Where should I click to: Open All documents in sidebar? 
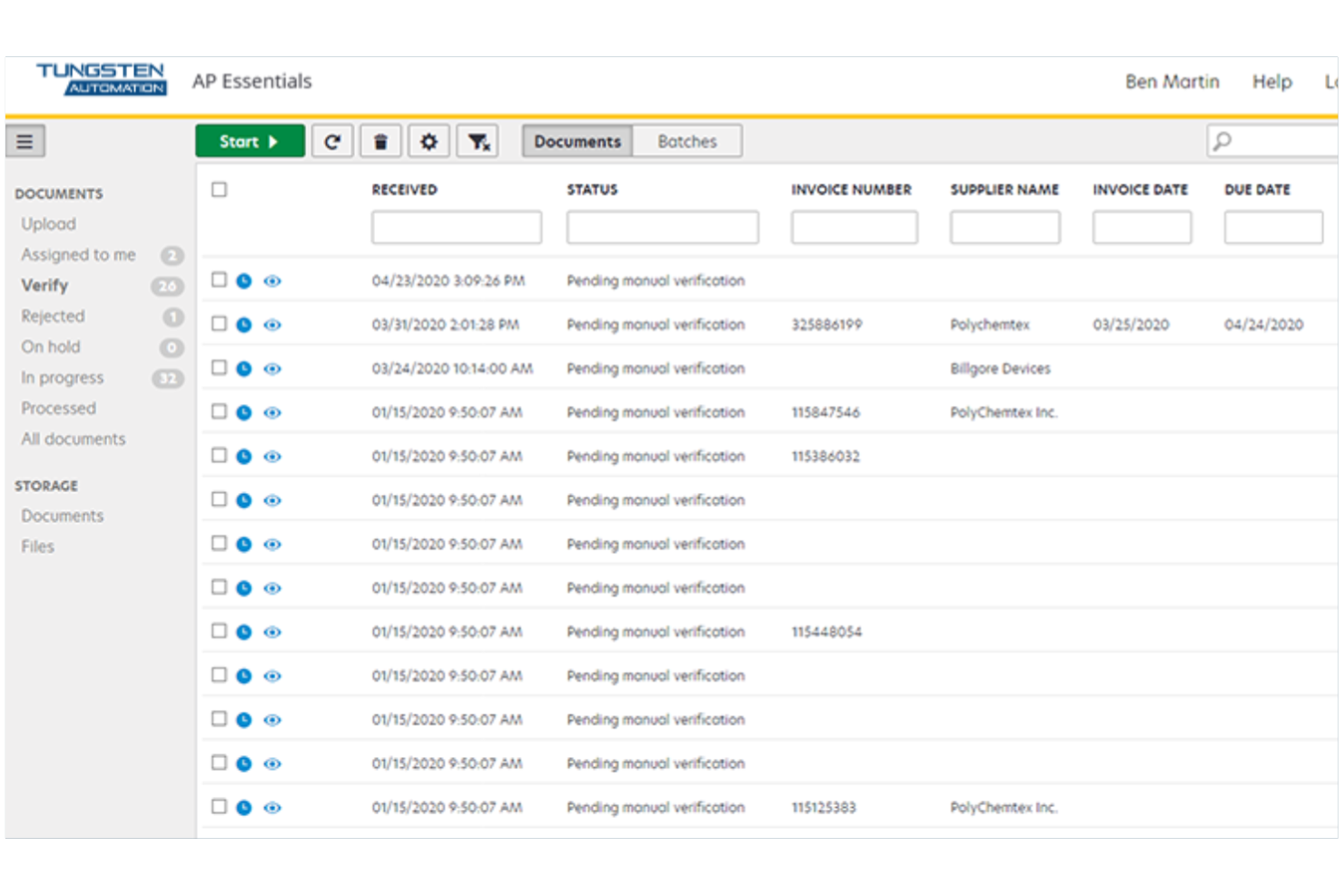click(x=74, y=439)
